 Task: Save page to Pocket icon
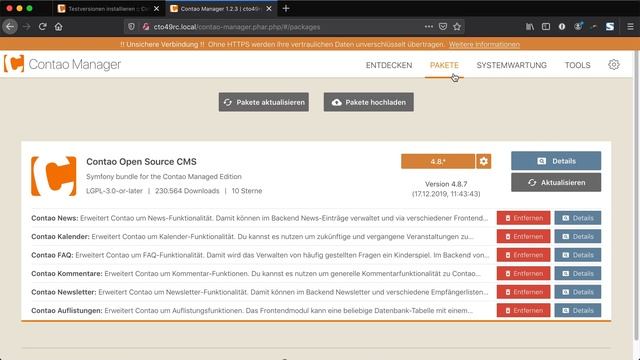(443, 27)
